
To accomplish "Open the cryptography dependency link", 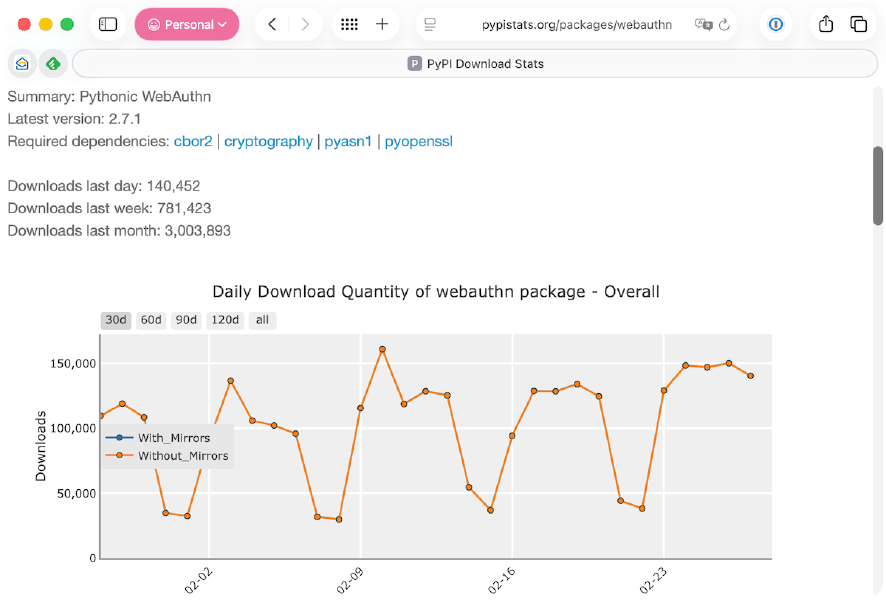I will pos(268,141).
